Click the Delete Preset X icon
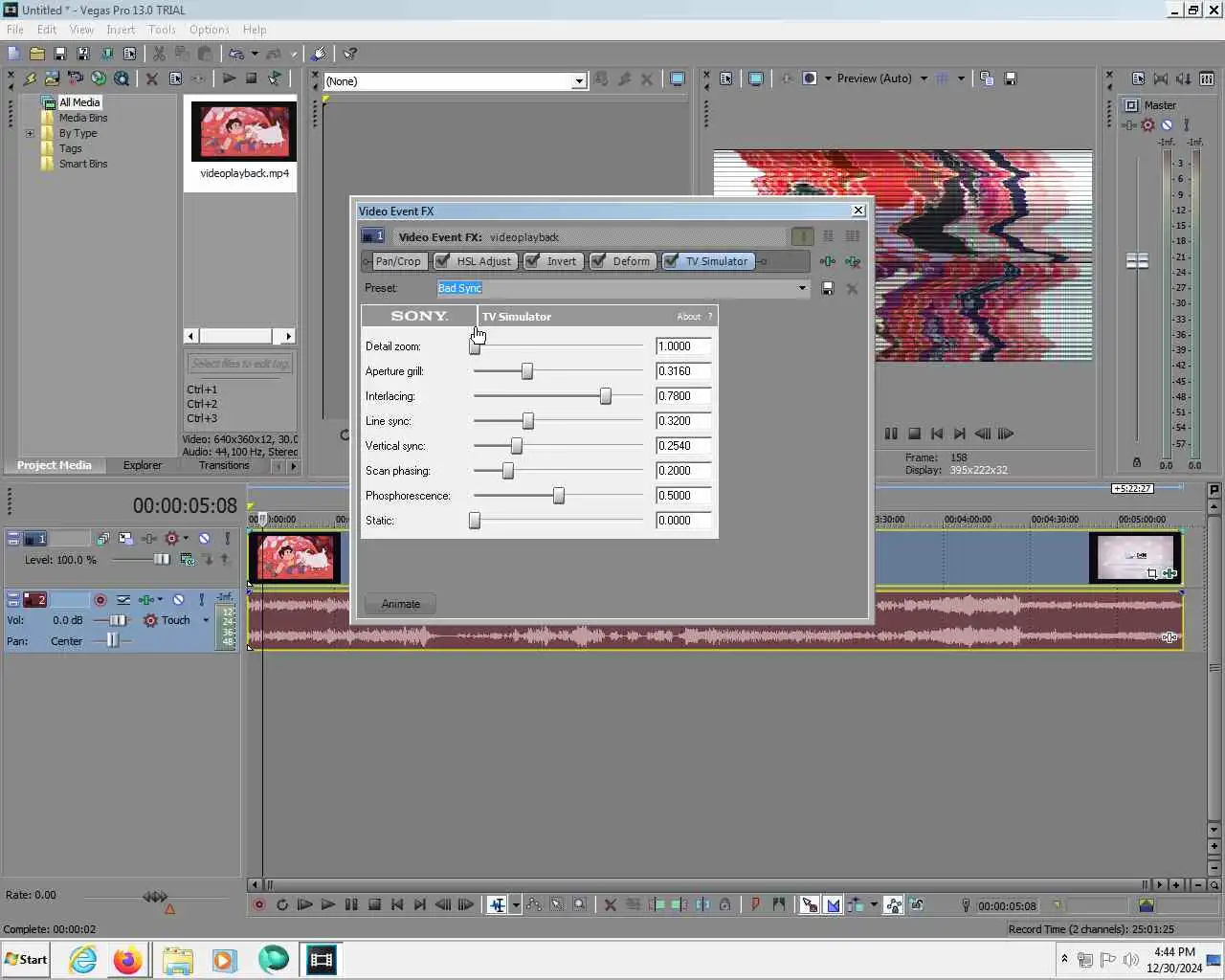Screen dimensions: 1225x980 point(852,288)
